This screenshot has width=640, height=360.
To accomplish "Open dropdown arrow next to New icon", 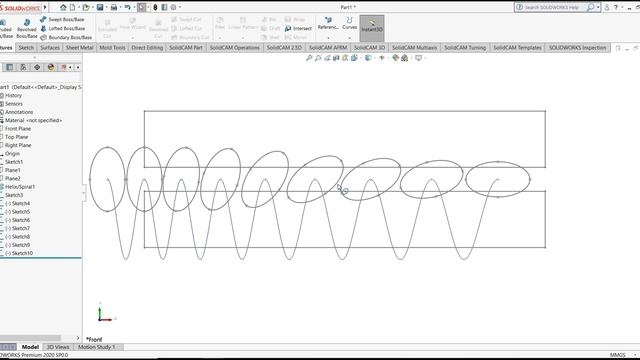I will click(x=78, y=7).
